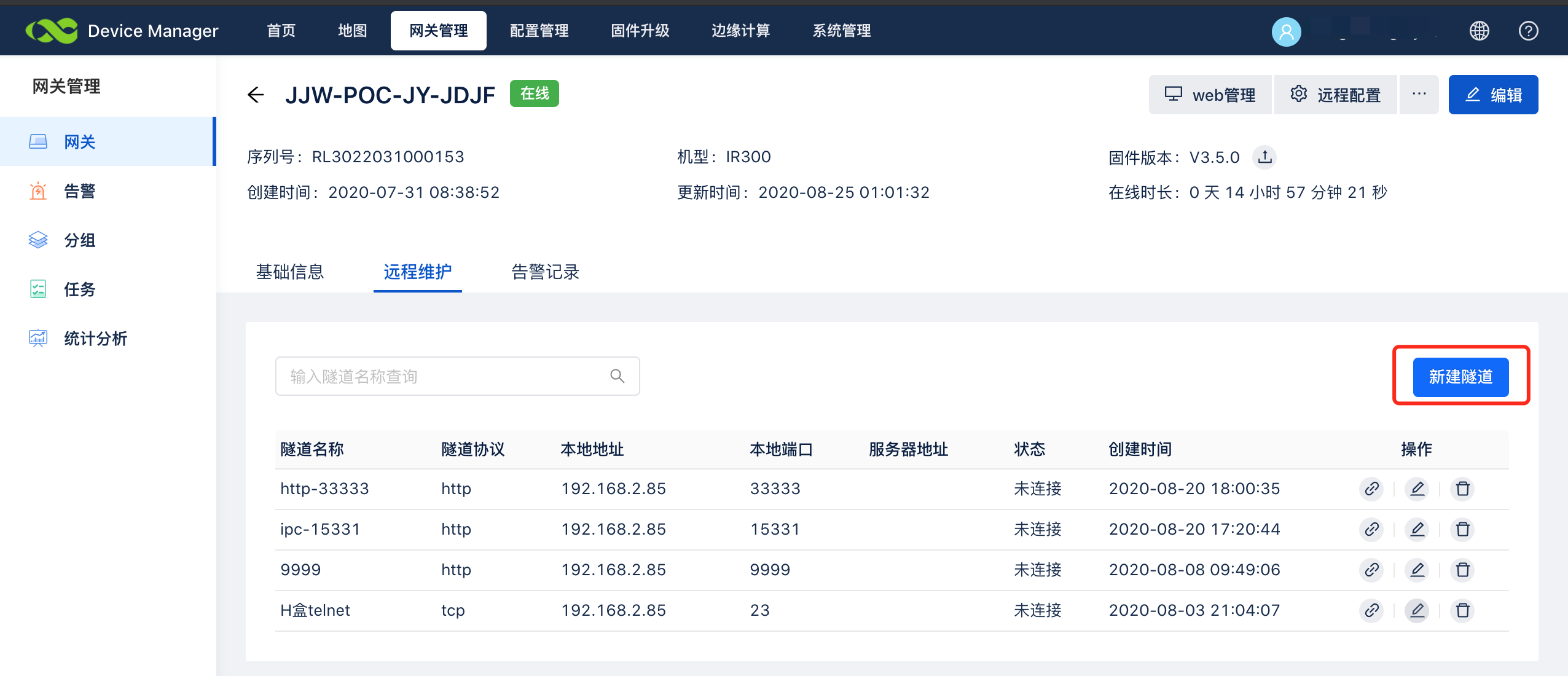Open 固件升级 in top navigation
1568x676 pixels.
coord(640,31)
